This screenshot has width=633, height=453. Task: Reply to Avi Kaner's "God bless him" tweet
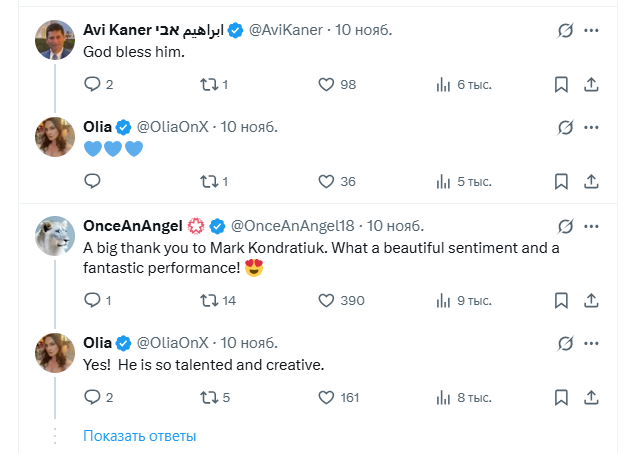tap(93, 85)
